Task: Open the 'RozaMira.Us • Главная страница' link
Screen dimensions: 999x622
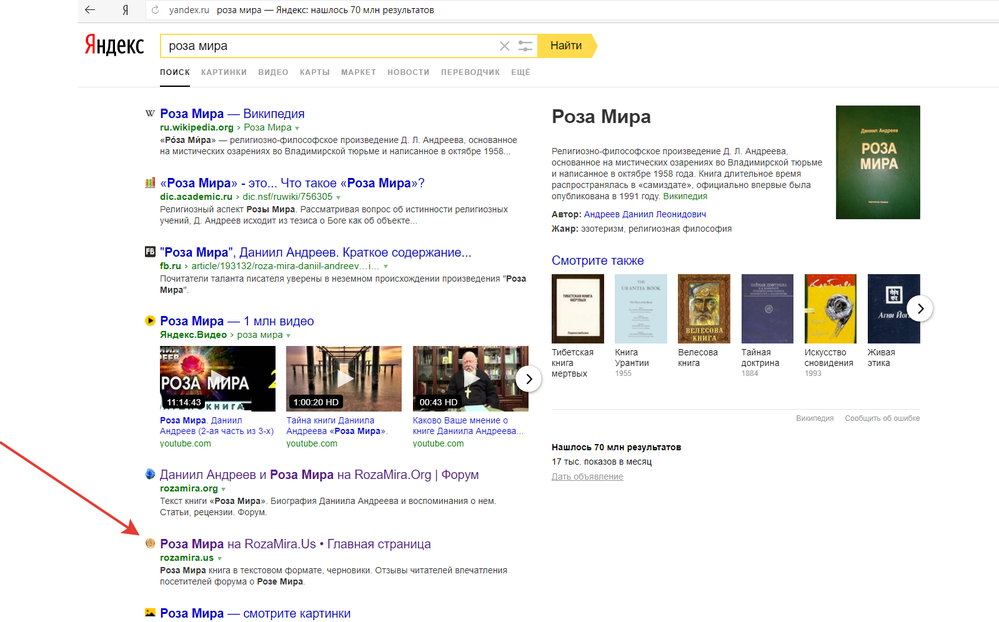Action: (x=295, y=544)
